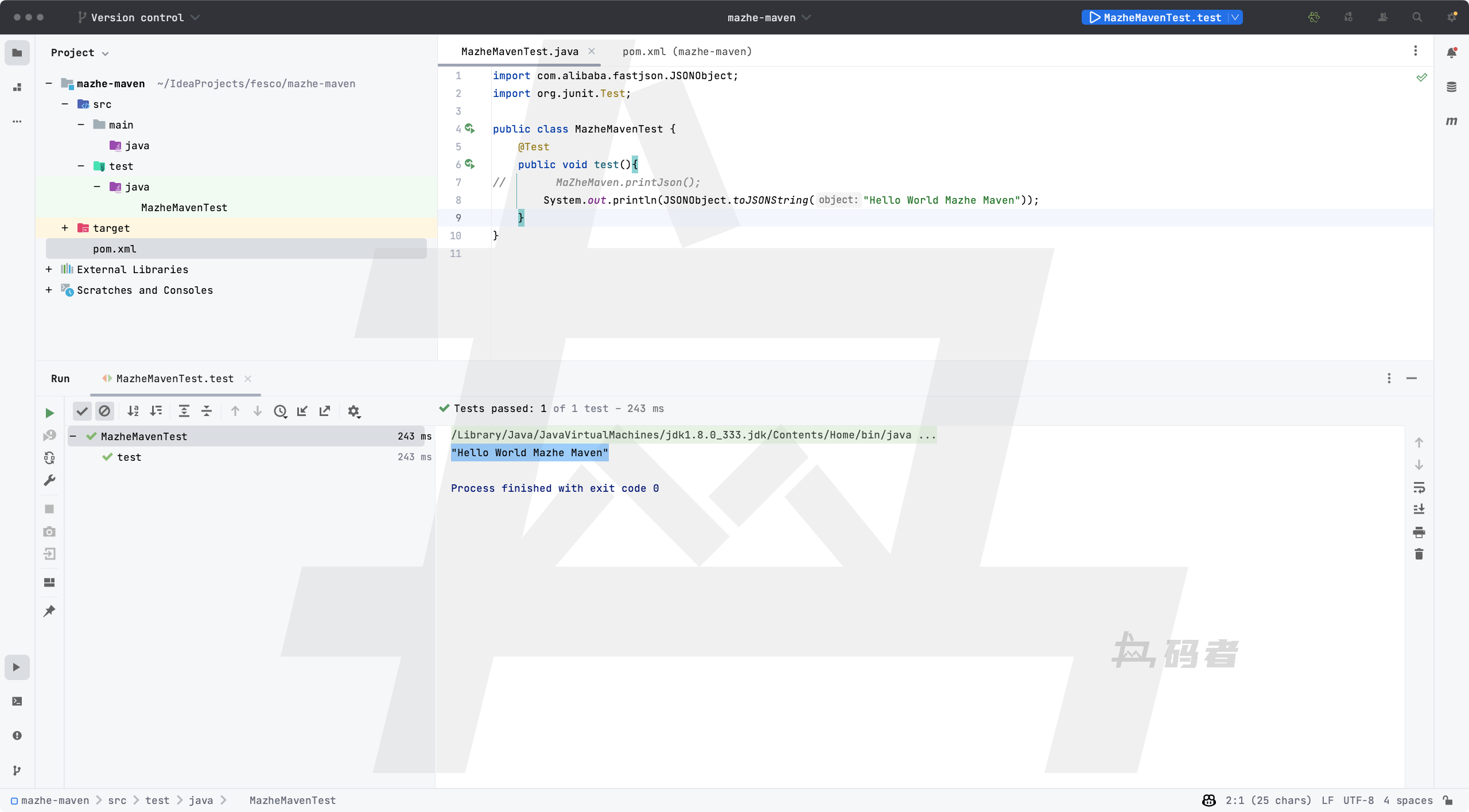Image resolution: width=1469 pixels, height=812 pixels.
Task: Run the MazheMavenTest.test configuration button
Action: click(x=1095, y=18)
